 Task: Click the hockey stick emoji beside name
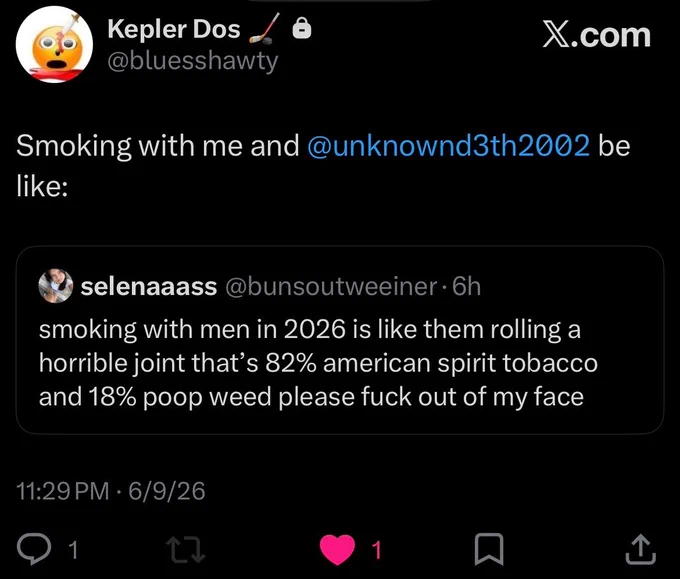tap(264, 29)
